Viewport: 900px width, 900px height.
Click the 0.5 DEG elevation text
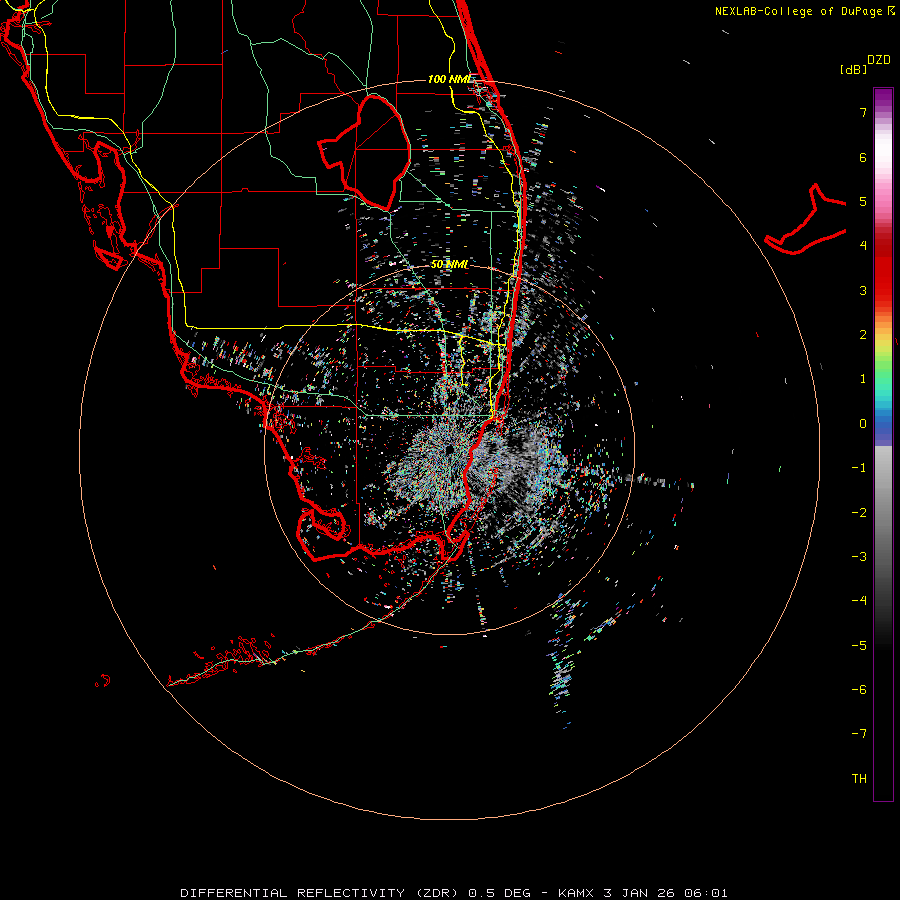pyautogui.click(x=499, y=893)
